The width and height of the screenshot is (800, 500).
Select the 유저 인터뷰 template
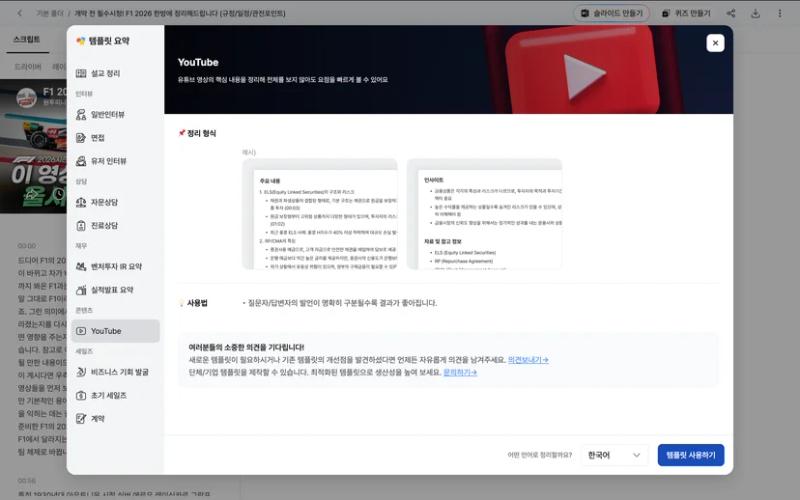point(115,161)
